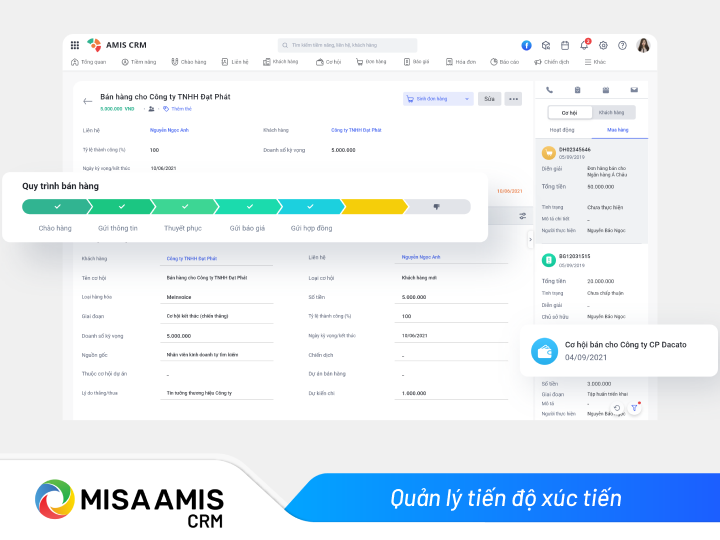Click the back arrow beside opportunity title
Viewport: 720px width, 540px height.
tap(87, 101)
